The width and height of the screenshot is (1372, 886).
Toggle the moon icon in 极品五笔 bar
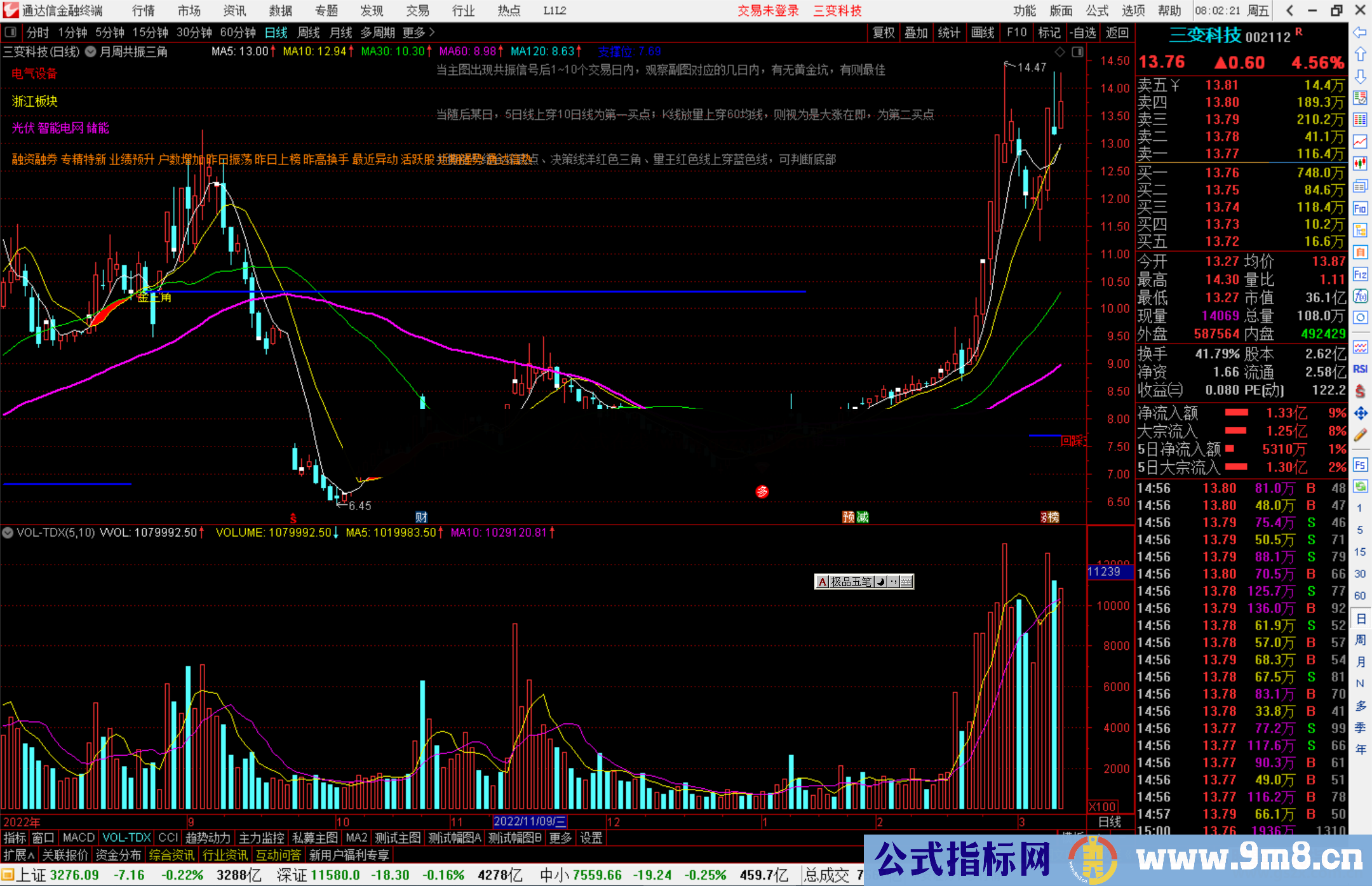(x=881, y=582)
